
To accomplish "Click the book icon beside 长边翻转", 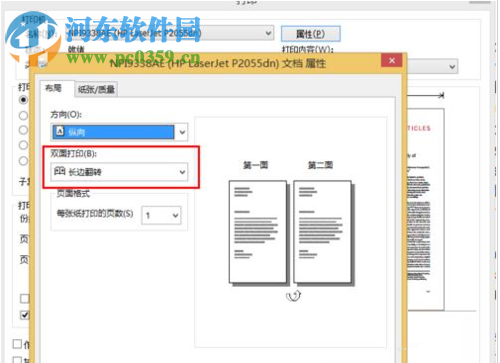I will tap(60, 171).
